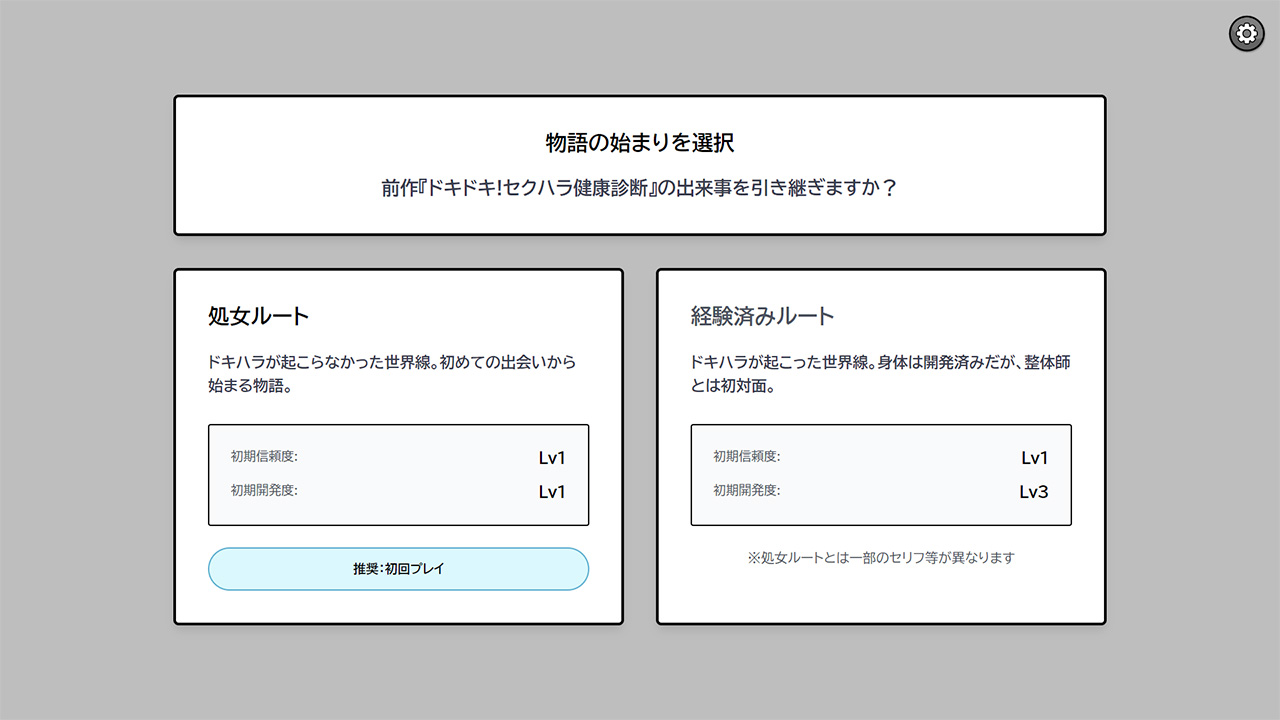Select the 経験済みルート card title
This screenshot has width=1280, height=720.
[762, 316]
